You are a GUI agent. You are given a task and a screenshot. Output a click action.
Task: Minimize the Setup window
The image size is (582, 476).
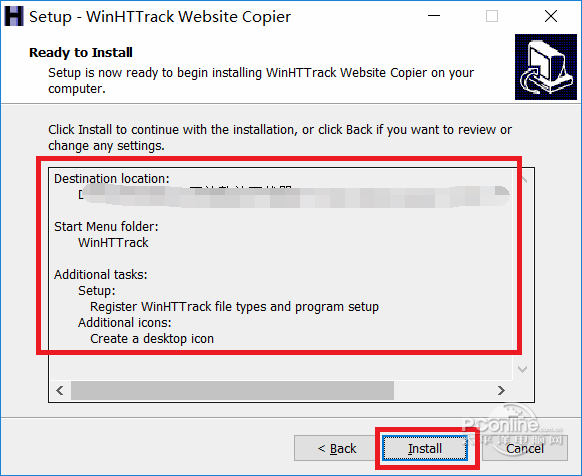(x=434, y=16)
